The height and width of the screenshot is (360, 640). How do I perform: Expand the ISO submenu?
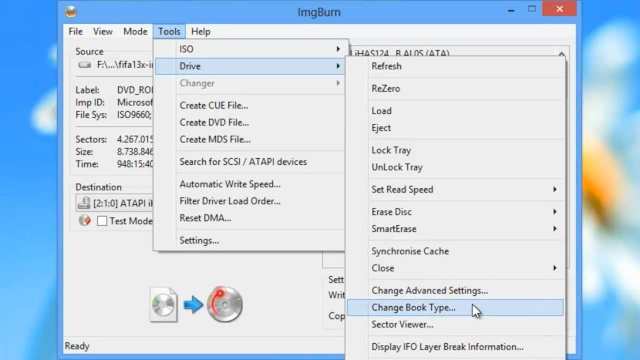point(251,49)
